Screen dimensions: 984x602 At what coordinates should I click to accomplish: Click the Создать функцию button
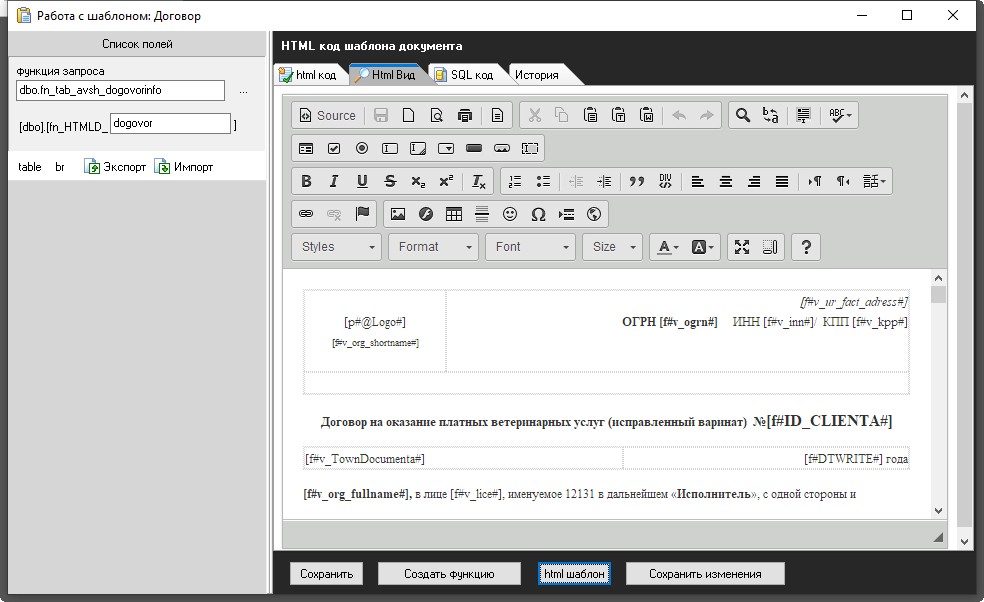click(x=449, y=574)
